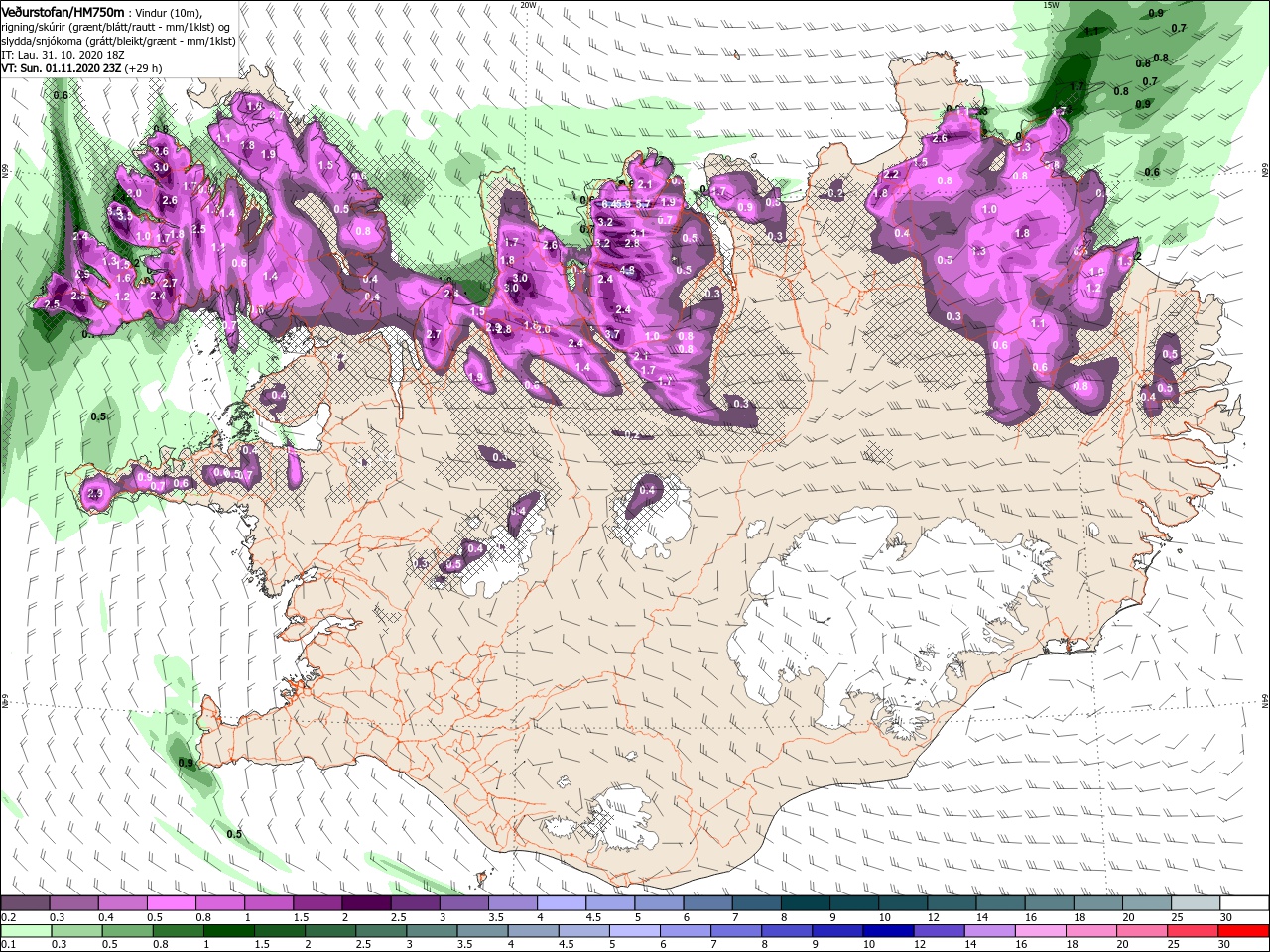Pick the dark mauve snow swatch at 0.2

point(25,903)
